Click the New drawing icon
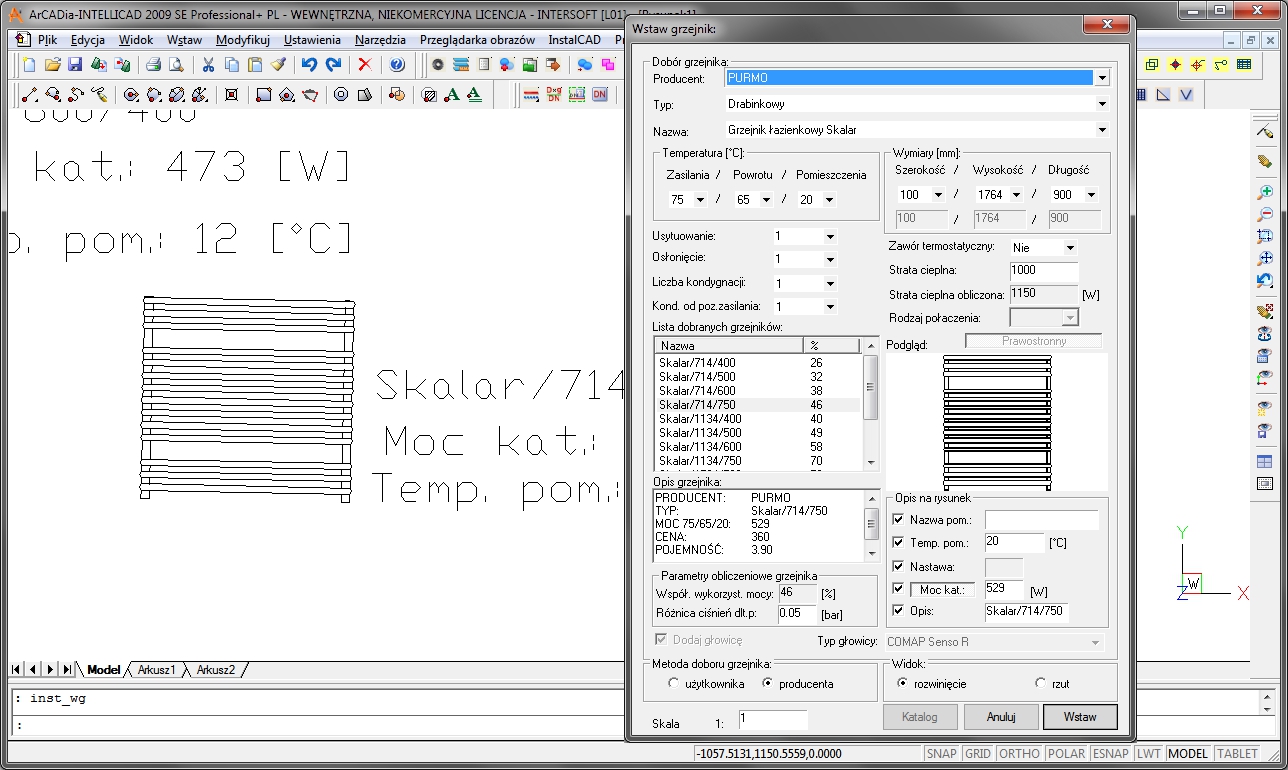The height and width of the screenshot is (770, 1288). click(29, 65)
